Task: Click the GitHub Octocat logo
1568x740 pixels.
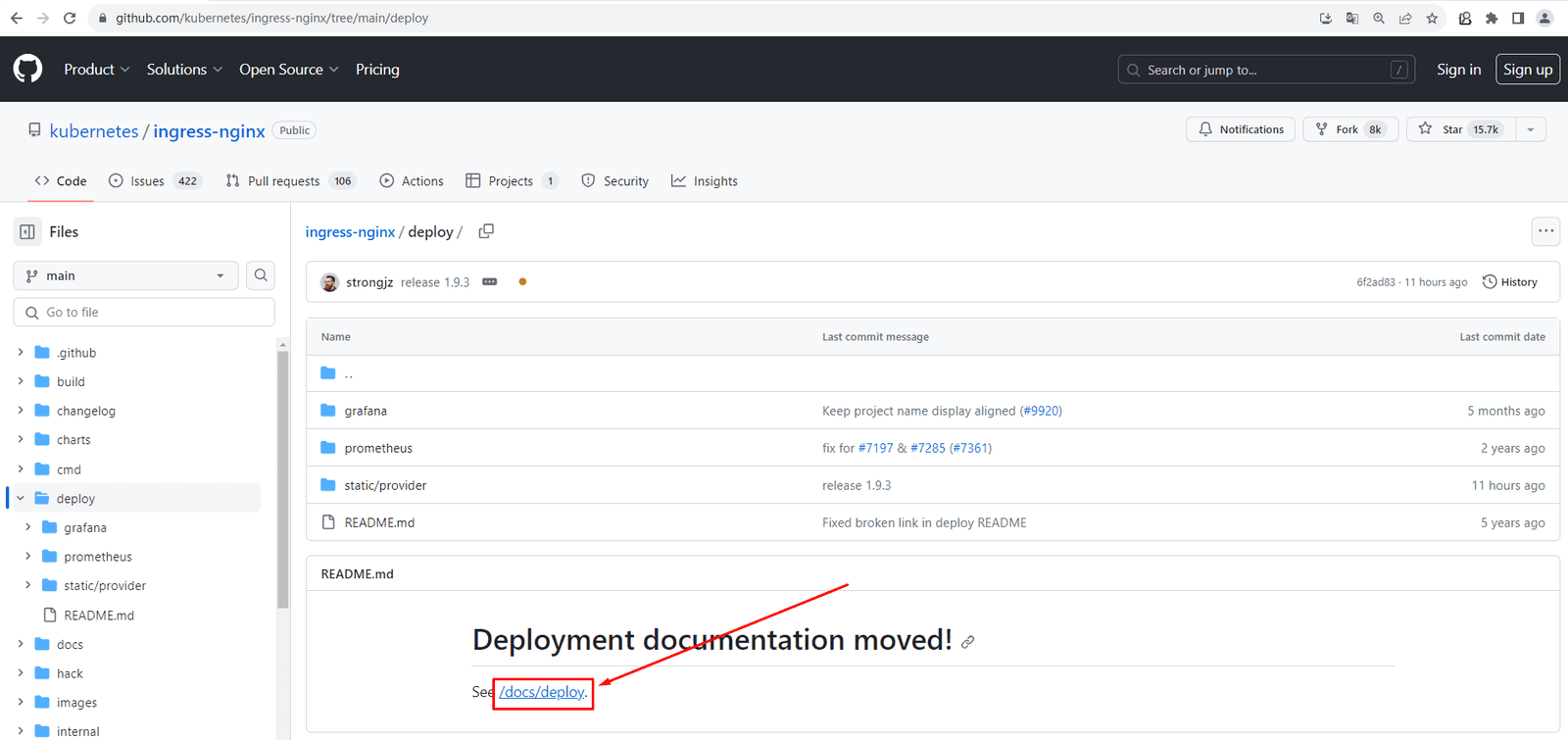Action: coord(27,69)
